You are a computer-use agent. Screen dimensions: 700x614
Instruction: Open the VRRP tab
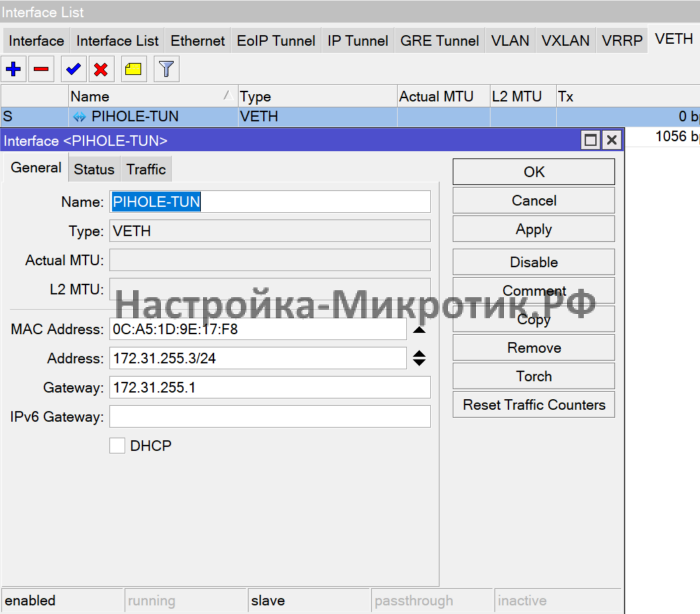coord(622,41)
